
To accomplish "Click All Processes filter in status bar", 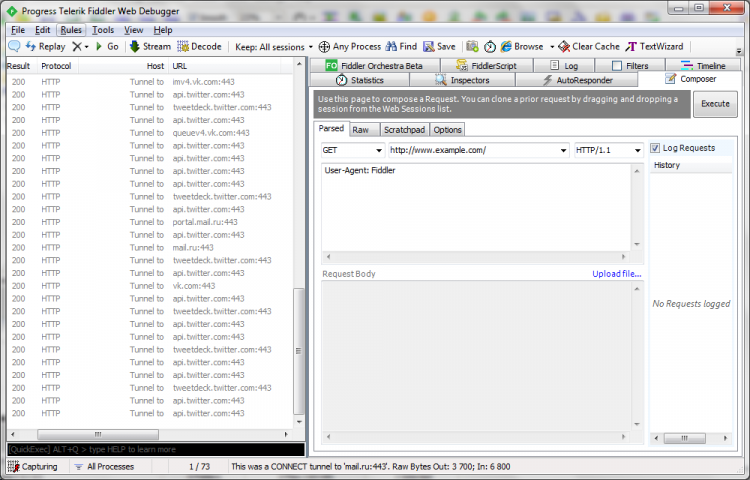I will [104, 467].
